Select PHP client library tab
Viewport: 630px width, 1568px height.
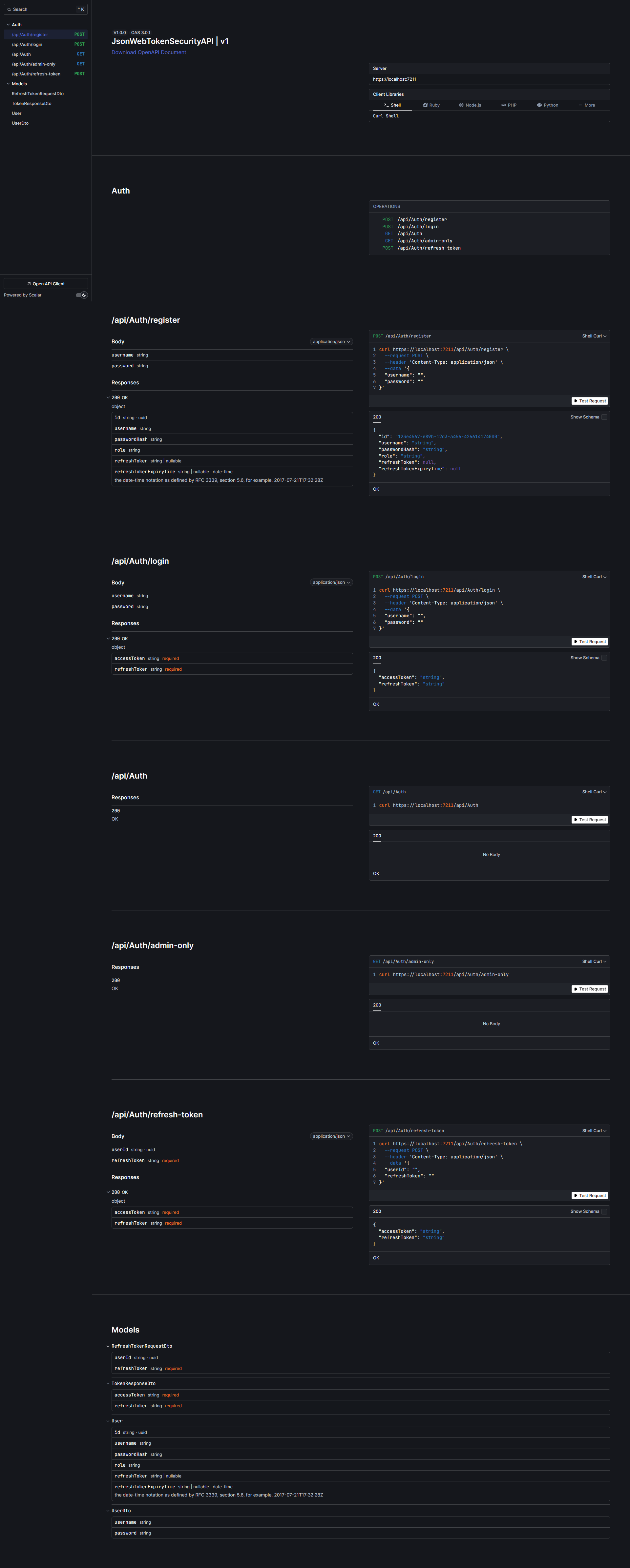click(509, 105)
